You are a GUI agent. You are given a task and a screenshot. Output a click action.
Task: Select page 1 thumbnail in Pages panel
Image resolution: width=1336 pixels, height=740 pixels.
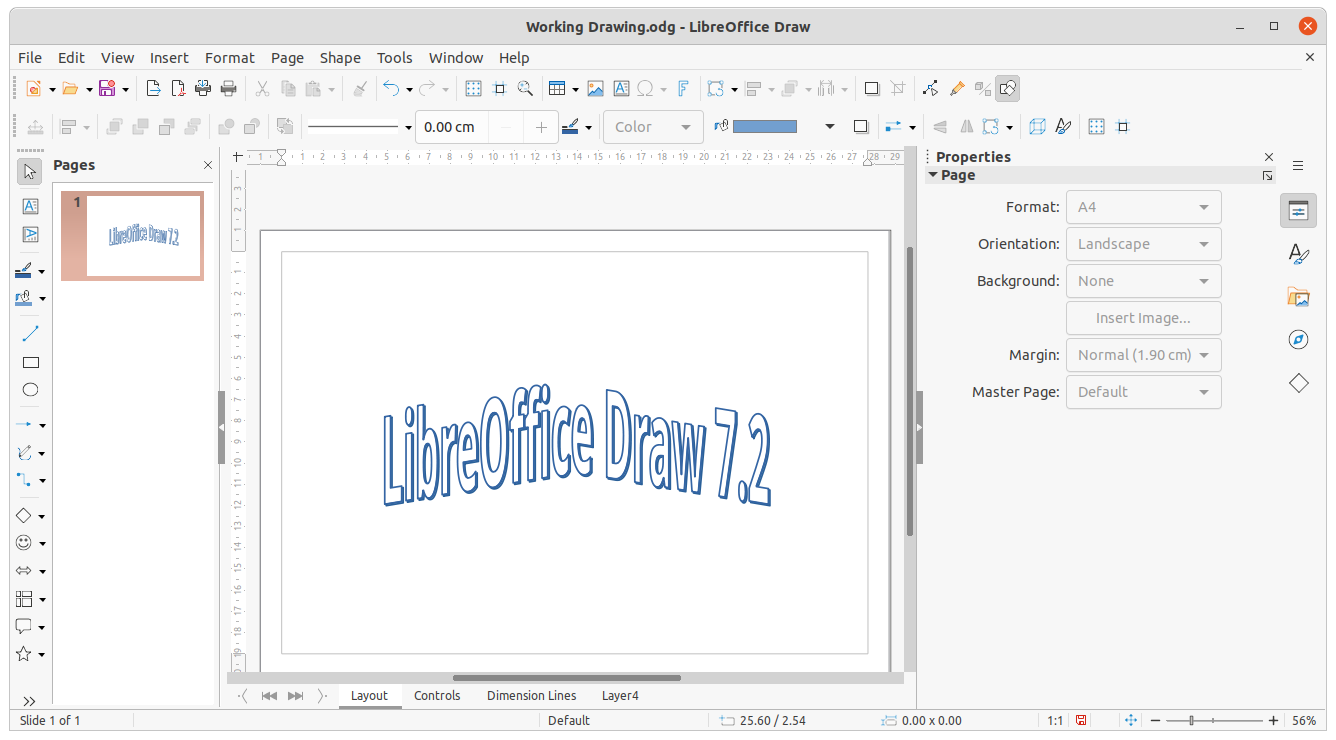pos(132,236)
